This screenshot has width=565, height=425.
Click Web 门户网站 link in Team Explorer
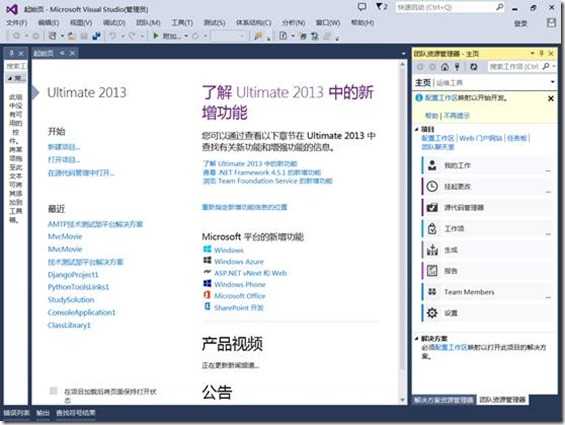(481, 138)
